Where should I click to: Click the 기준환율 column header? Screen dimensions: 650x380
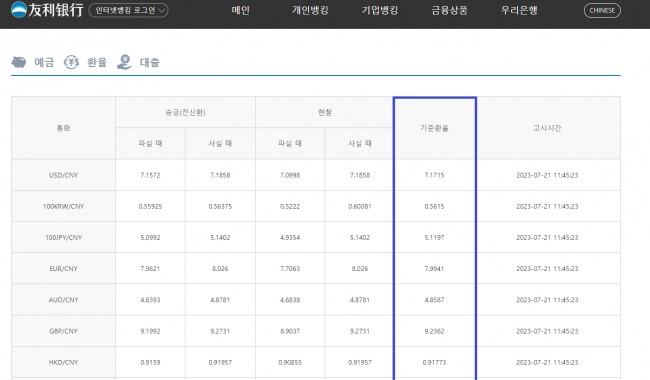tap(434, 128)
